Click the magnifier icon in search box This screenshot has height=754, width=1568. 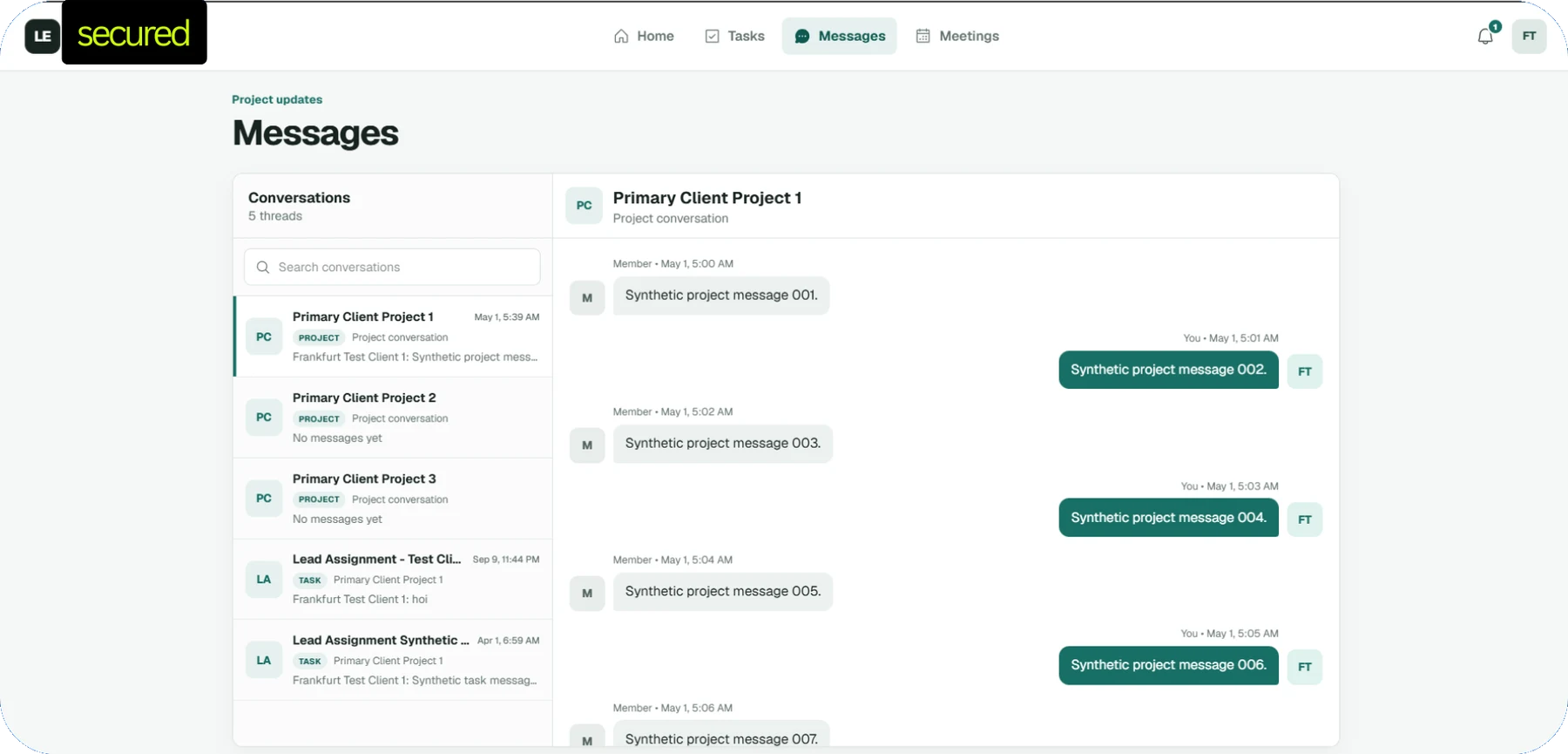pyautogui.click(x=263, y=267)
